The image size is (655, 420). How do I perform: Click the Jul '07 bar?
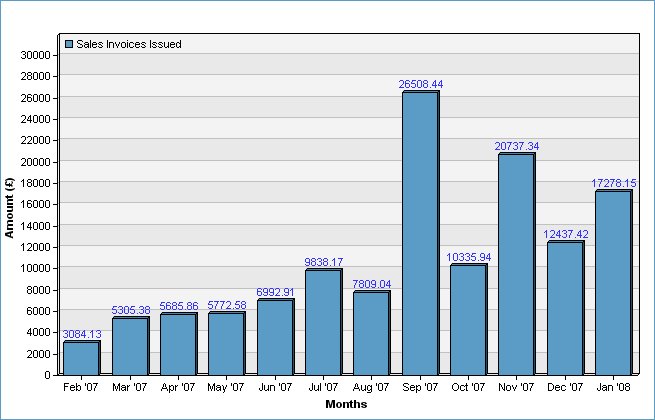(x=323, y=322)
